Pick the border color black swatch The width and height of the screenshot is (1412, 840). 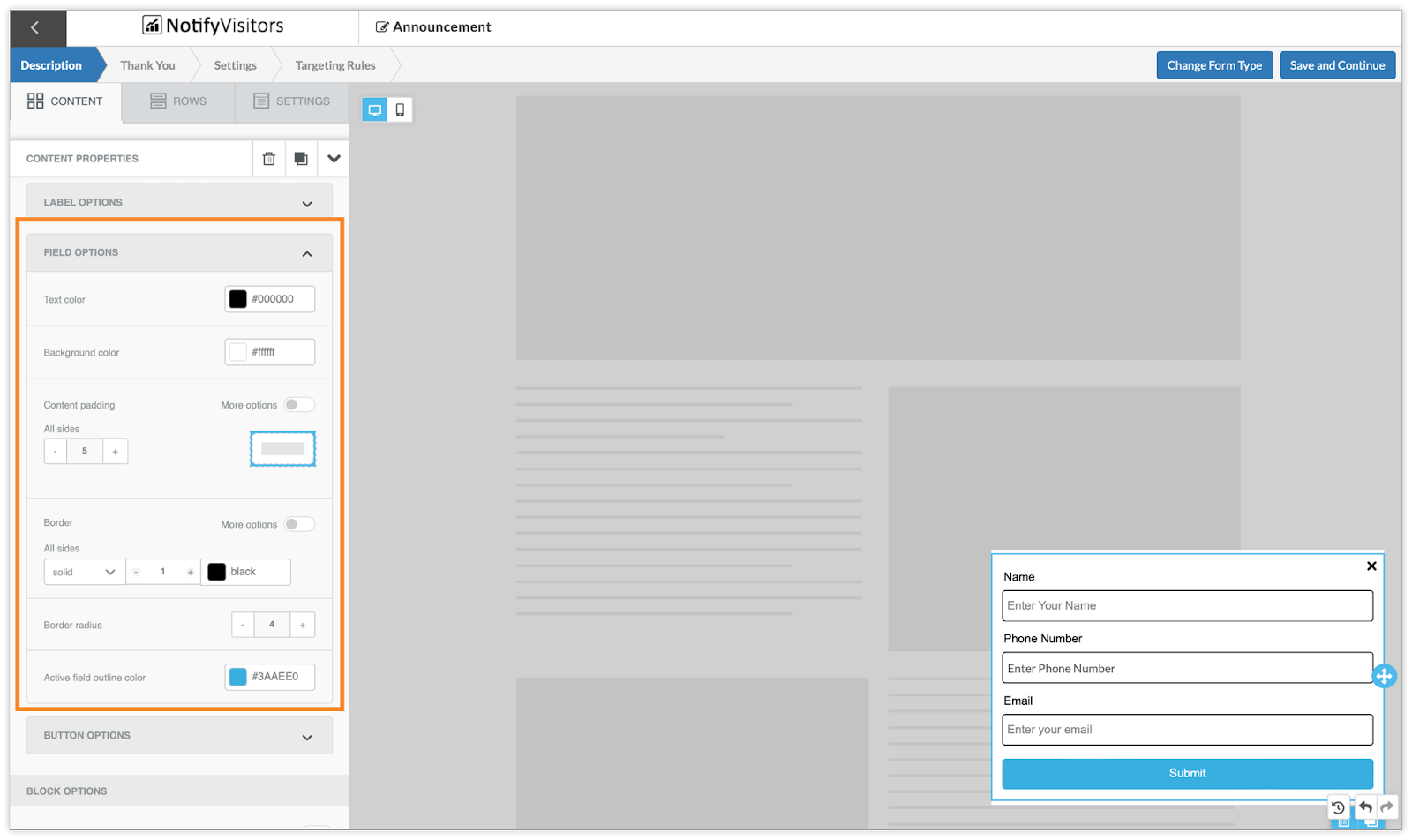pyautogui.click(x=216, y=572)
